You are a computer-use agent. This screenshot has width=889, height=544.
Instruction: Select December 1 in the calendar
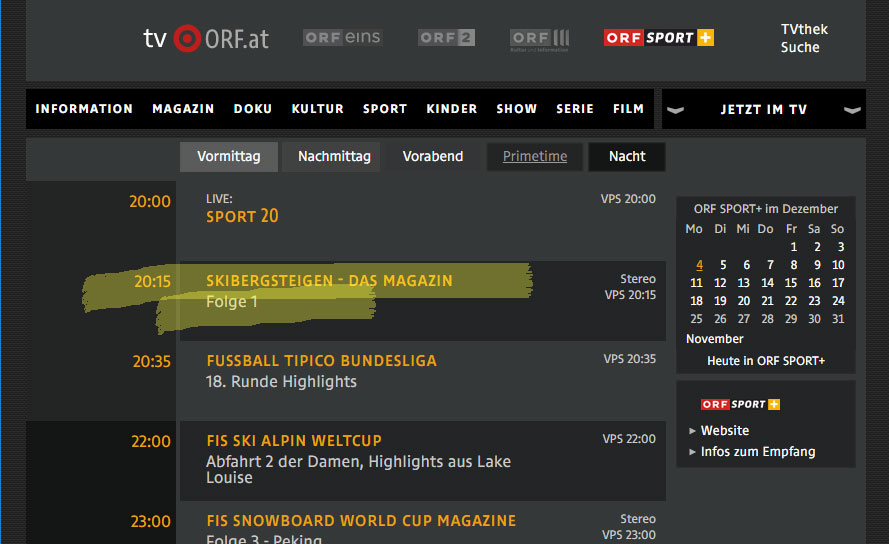[x=794, y=247]
